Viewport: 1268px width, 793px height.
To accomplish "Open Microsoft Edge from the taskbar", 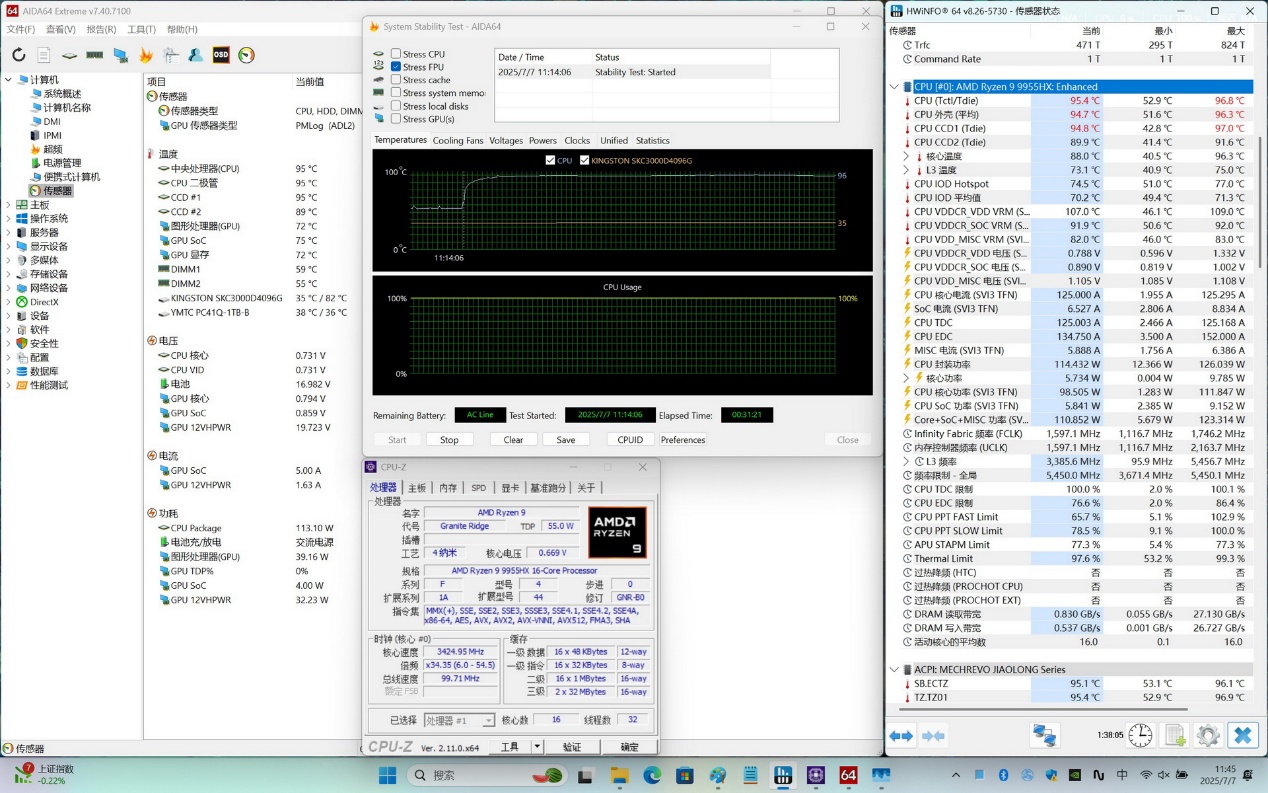I will tap(652, 775).
